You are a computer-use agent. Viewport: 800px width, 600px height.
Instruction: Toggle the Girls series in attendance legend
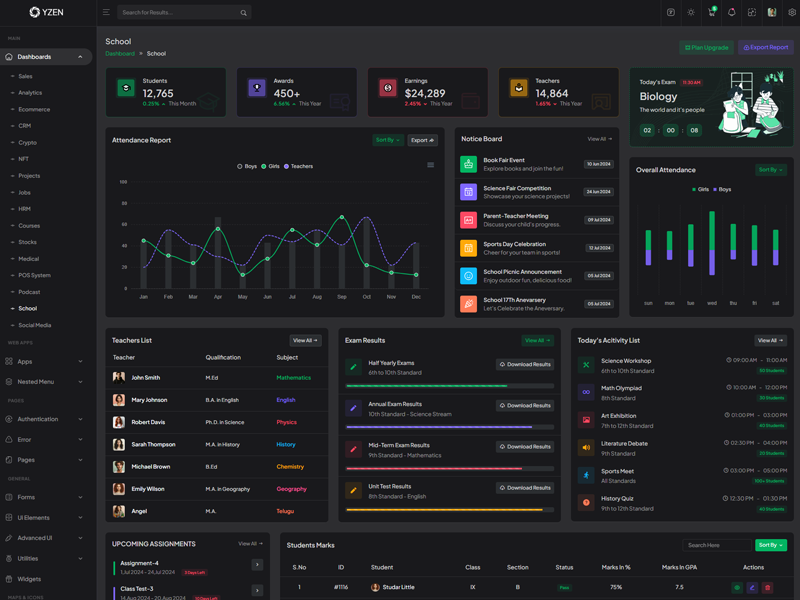coord(271,166)
